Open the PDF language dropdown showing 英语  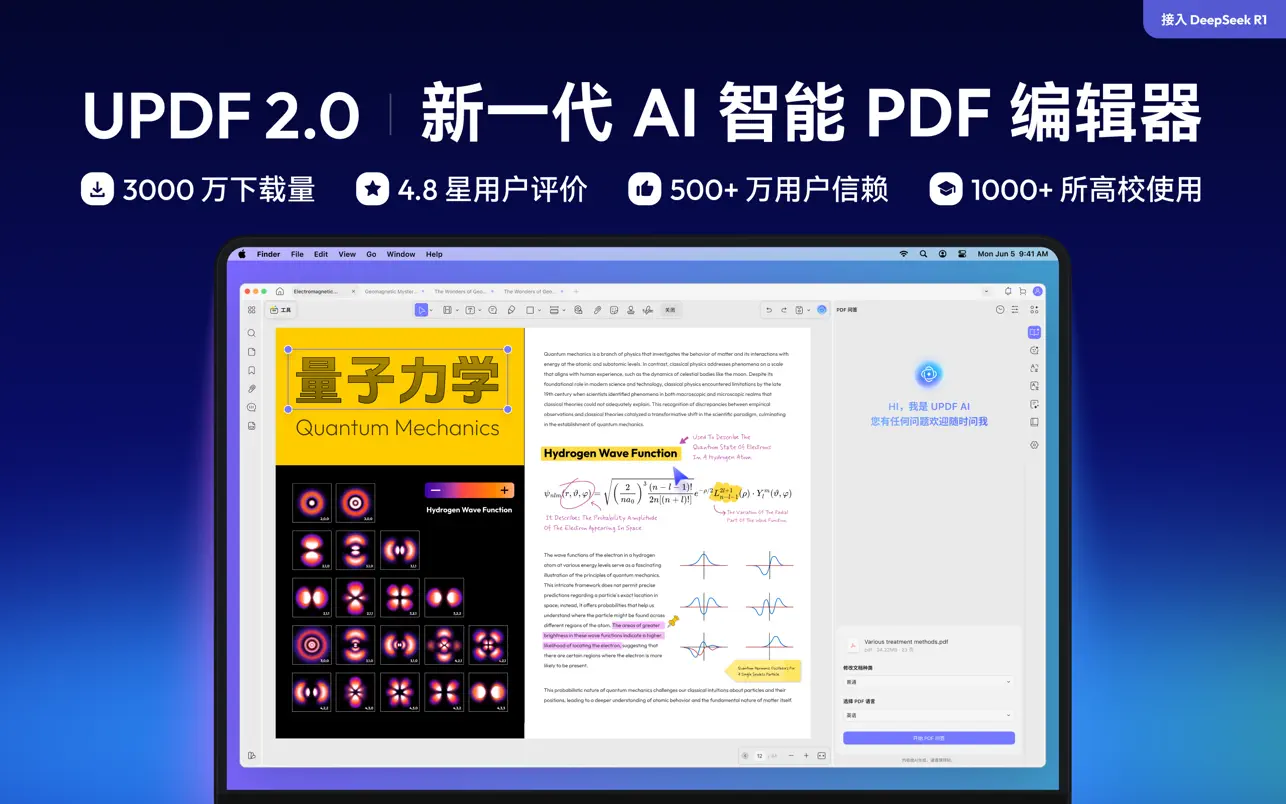tap(928, 715)
